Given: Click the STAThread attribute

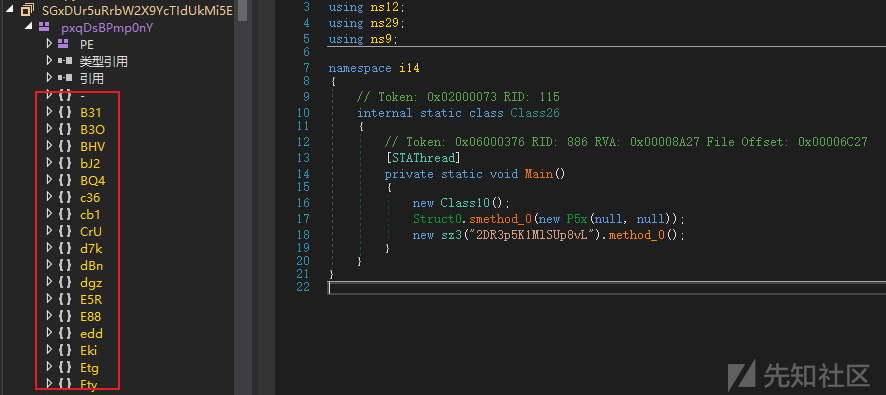Looking at the screenshot, I should point(422,158).
